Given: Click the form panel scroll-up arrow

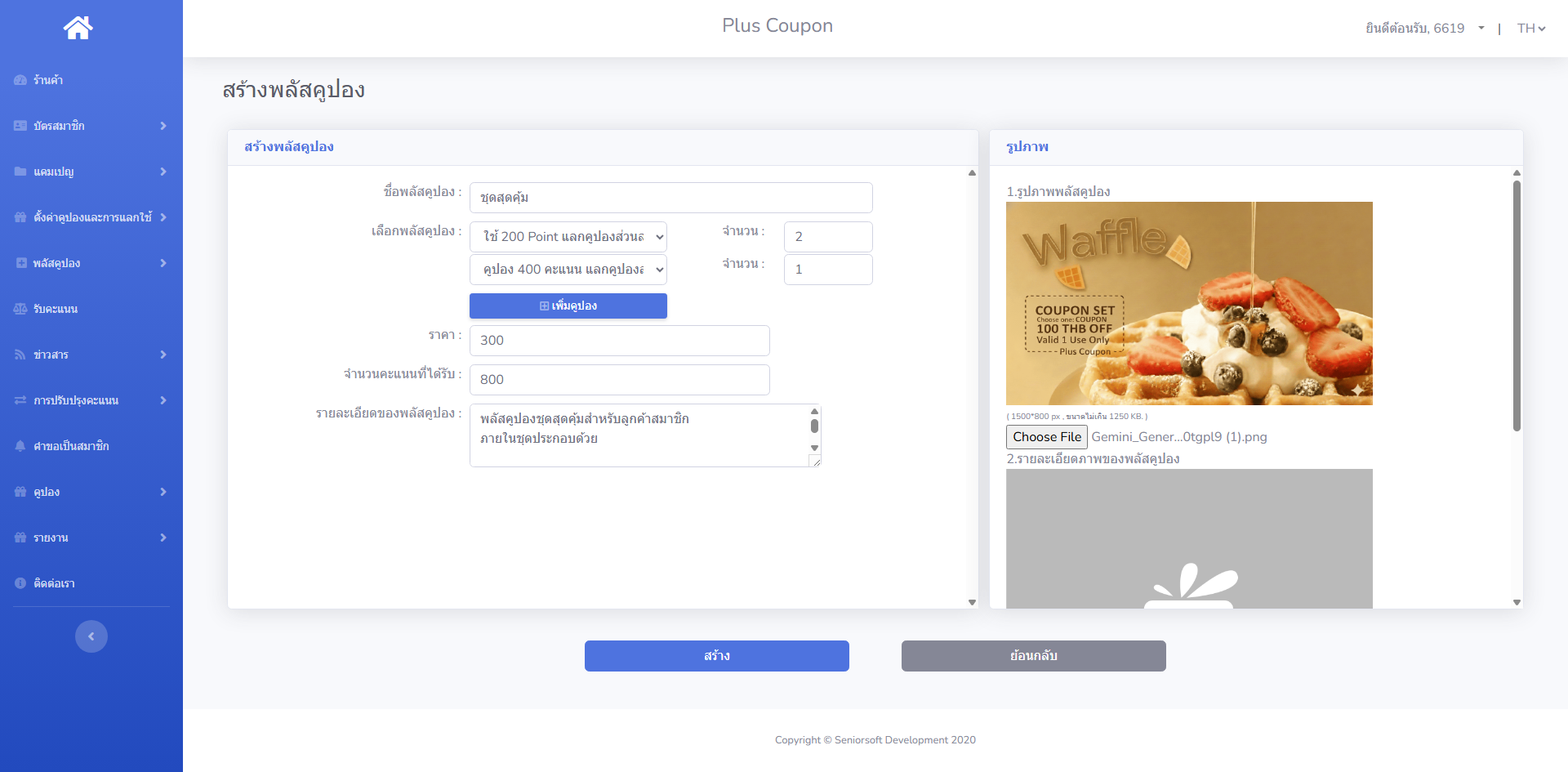Looking at the screenshot, I should (972, 172).
